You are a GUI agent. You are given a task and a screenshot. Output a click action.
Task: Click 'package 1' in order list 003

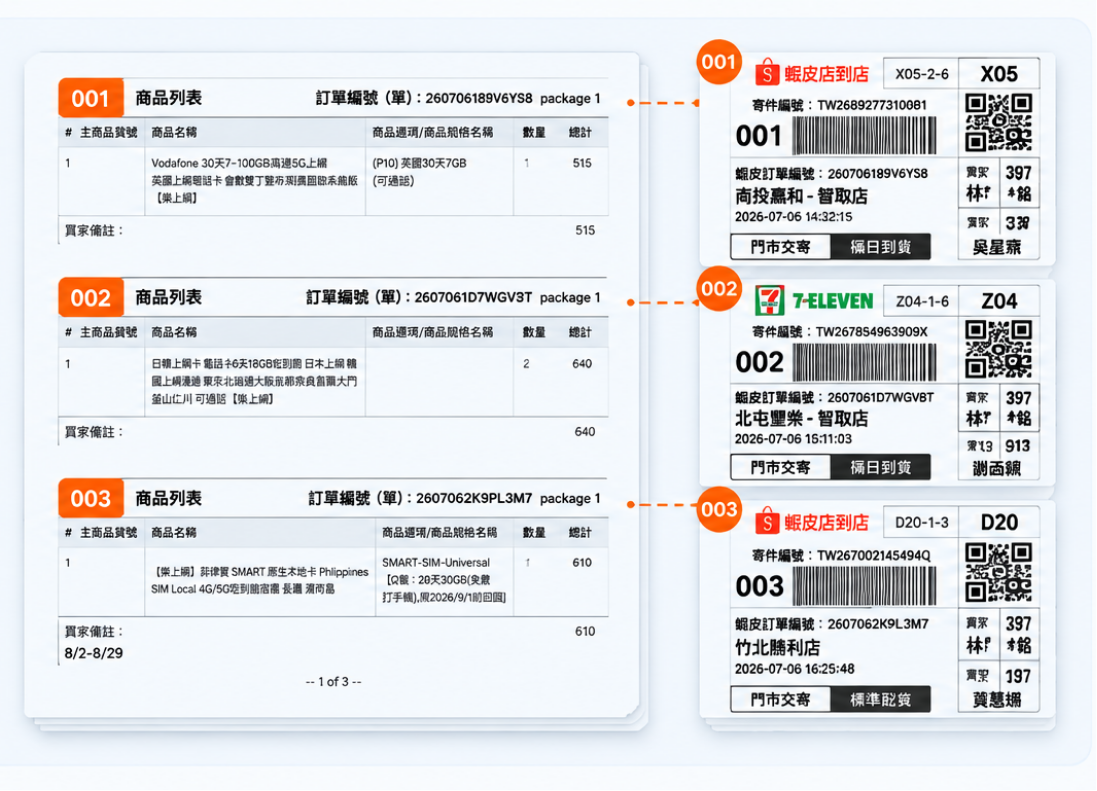pos(570,499)
